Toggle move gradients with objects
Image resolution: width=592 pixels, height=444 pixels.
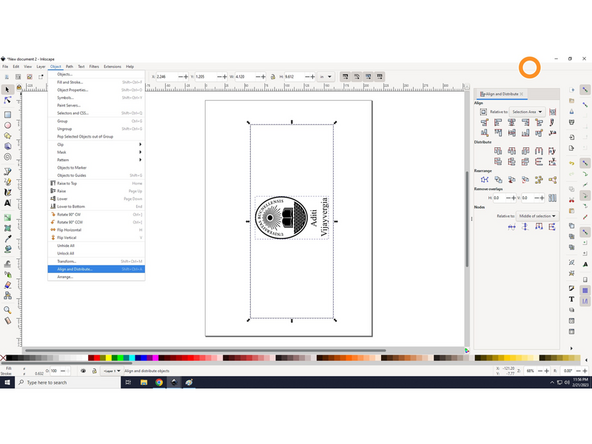coord(368,77)
